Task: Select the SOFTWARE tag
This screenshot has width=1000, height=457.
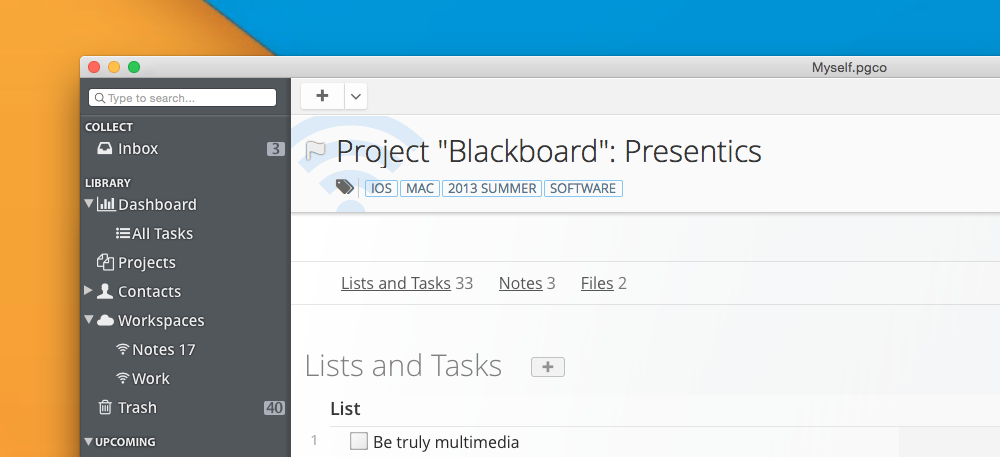Action: [x=583, y=189]
